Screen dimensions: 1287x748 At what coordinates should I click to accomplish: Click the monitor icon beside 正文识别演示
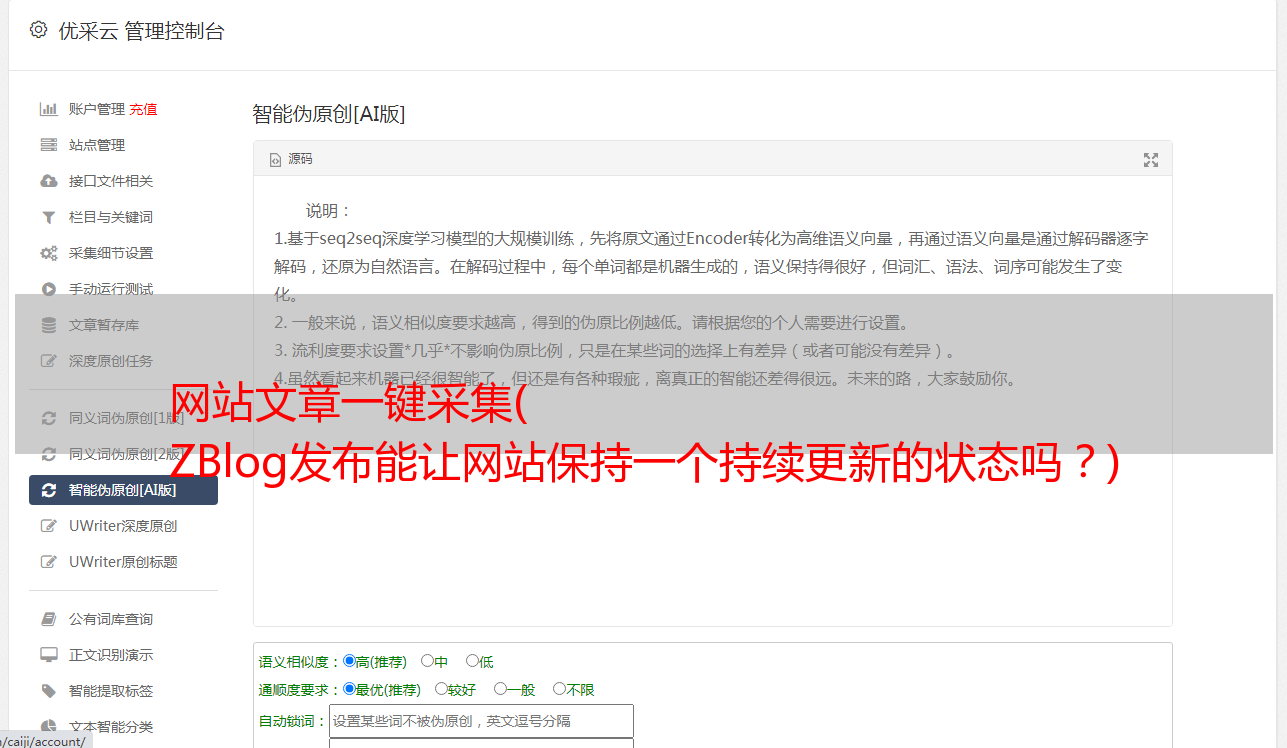(48, 655)
